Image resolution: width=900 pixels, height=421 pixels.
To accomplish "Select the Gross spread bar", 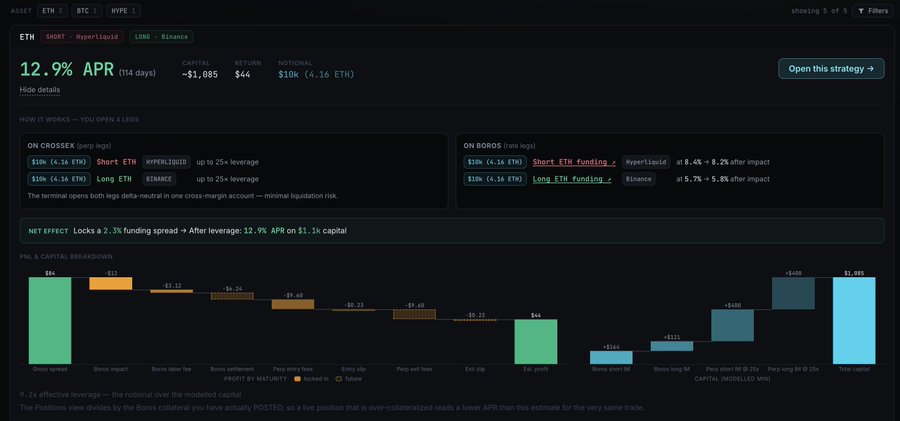I will click(50, 320).
